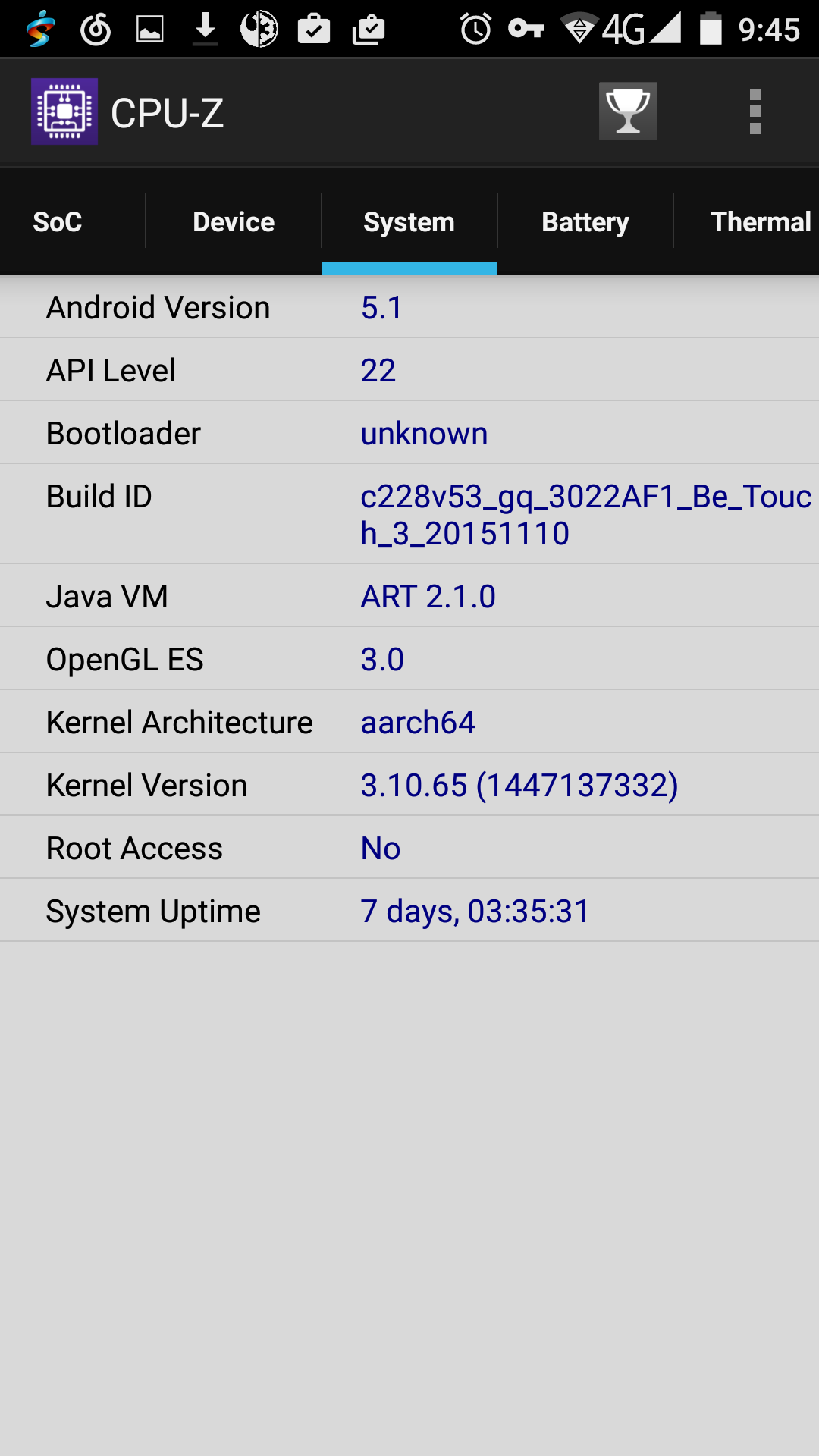Open the three-dot overflow menu
The image size is (819, 1456).
(755, 111)
